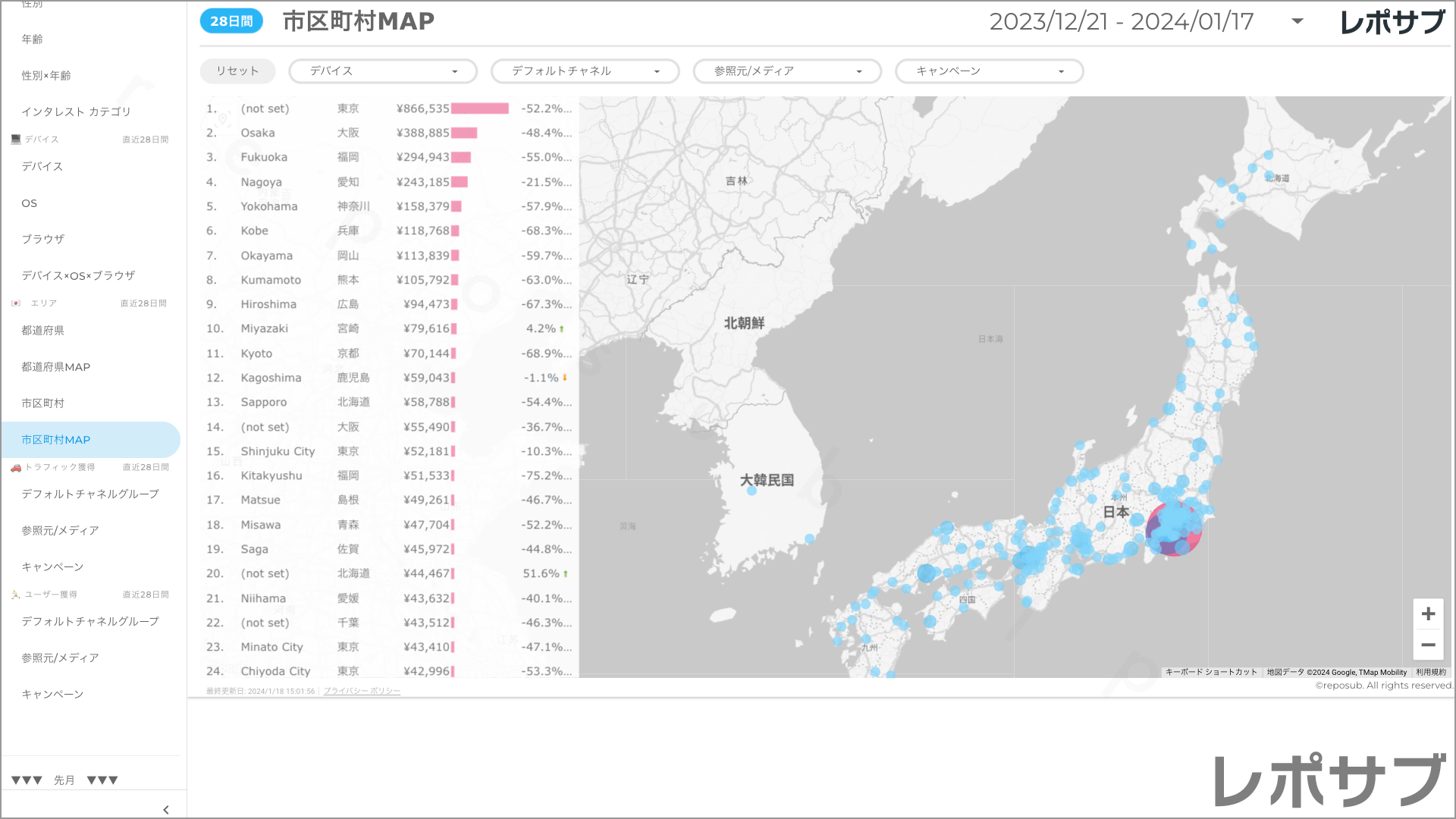Select 市区町村 in the sidebar
The height and width of the screenshot is (819, 1456).
43,403
